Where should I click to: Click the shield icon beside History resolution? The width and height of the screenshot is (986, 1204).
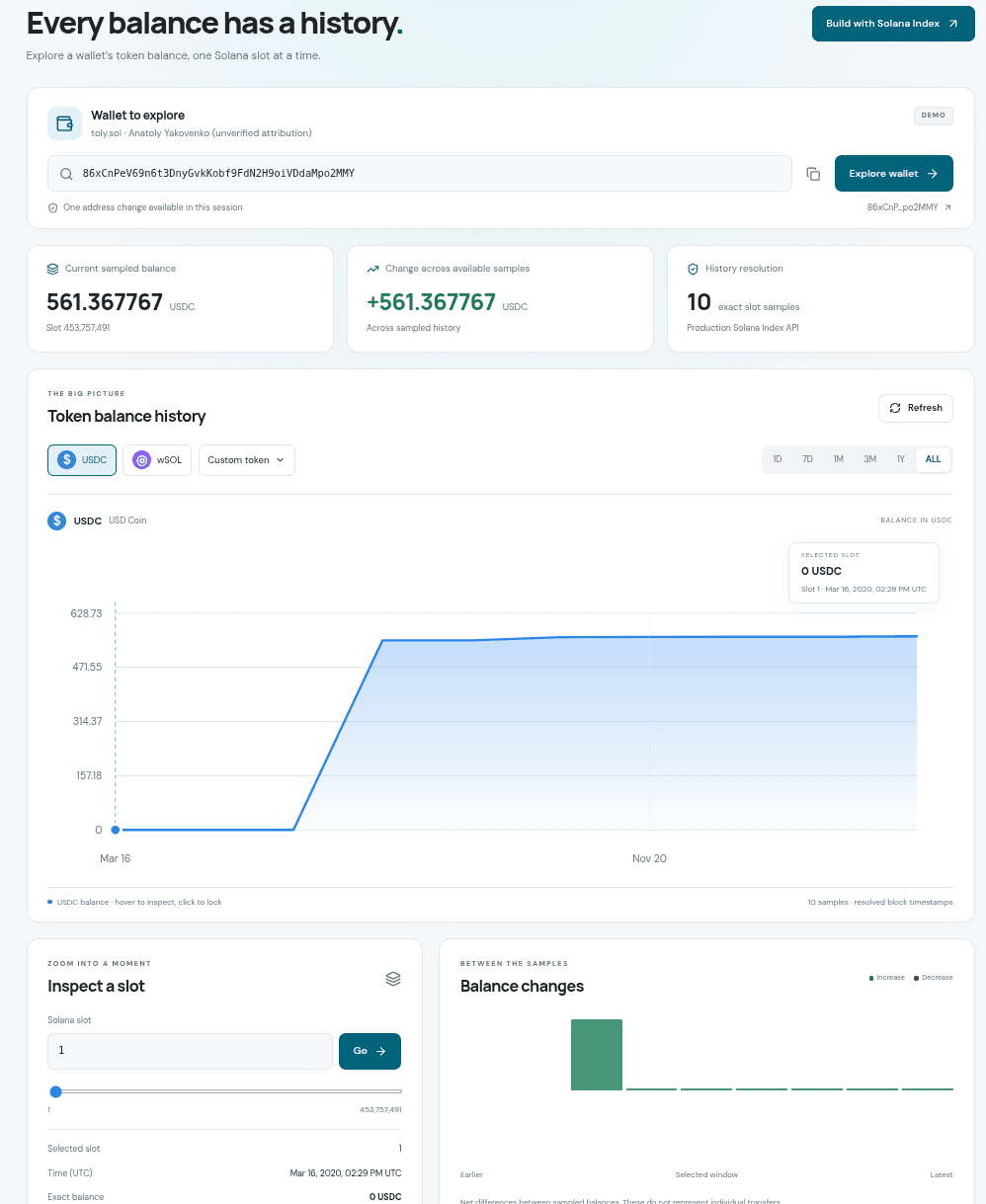click(x=693, y=269)
